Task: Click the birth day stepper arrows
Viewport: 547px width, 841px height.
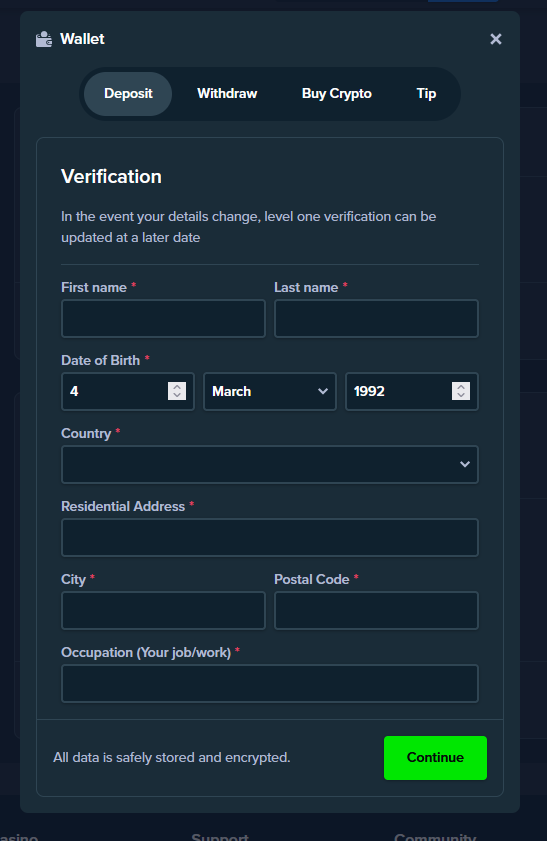Action: click(x=177, y=391)
